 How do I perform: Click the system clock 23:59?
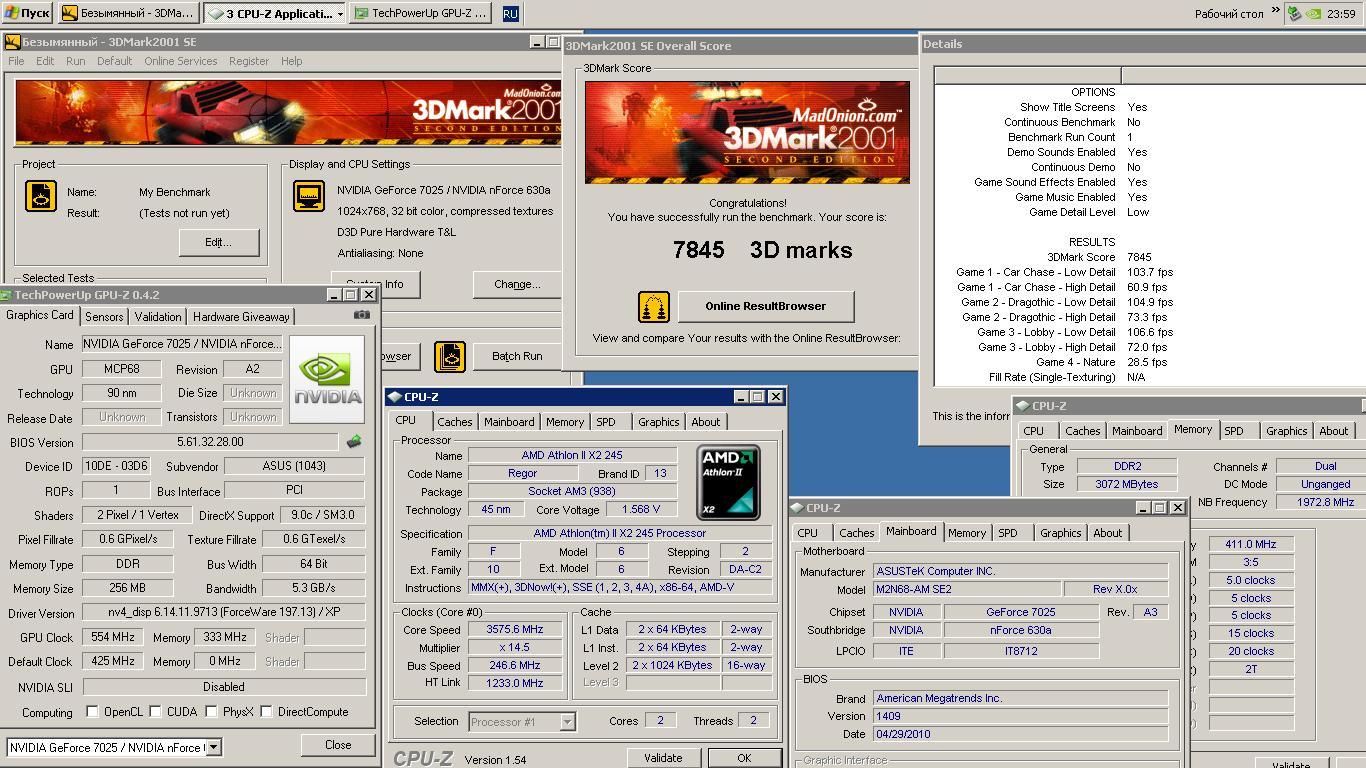click(1341, 14)
